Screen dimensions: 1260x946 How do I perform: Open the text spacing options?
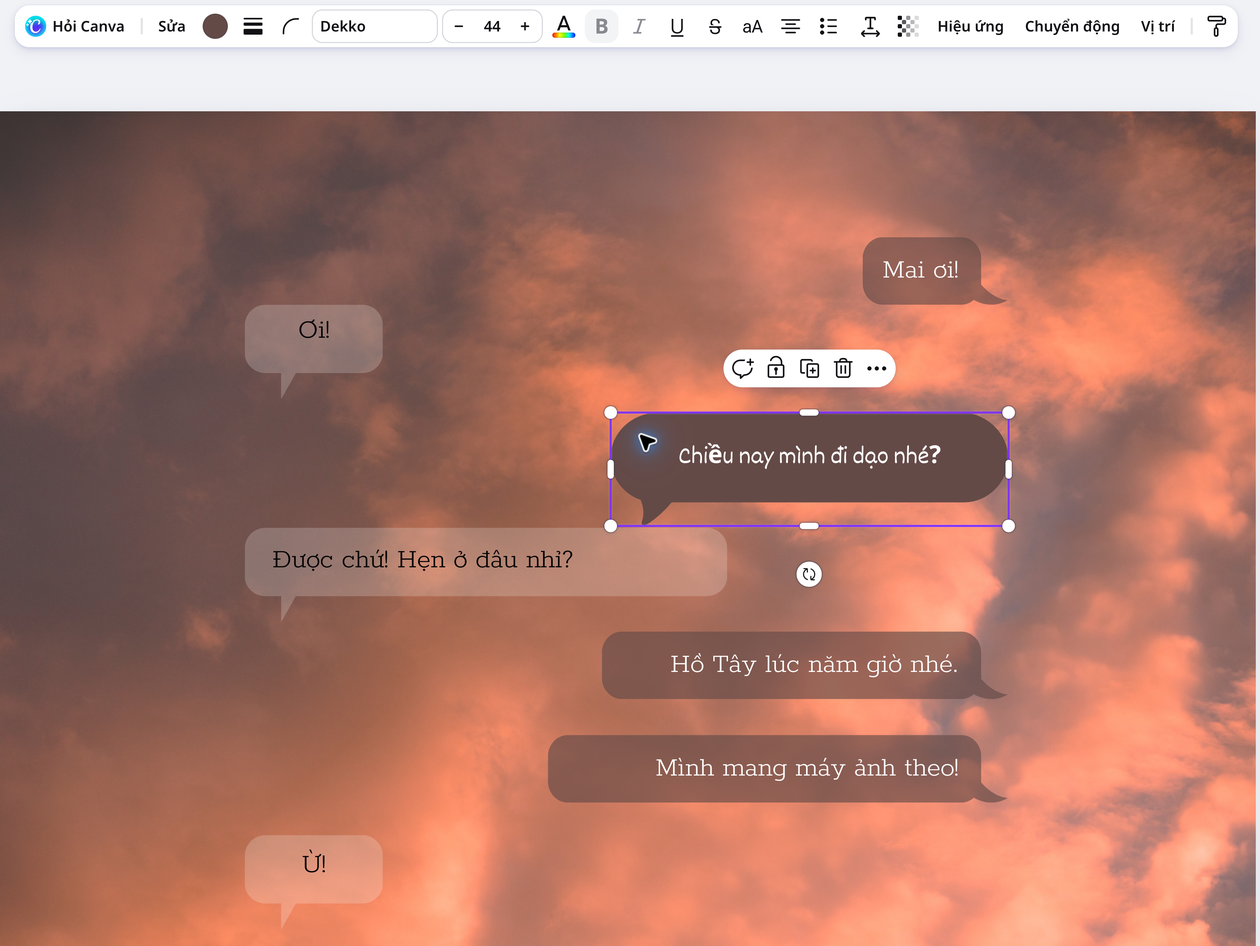point(870,26)
